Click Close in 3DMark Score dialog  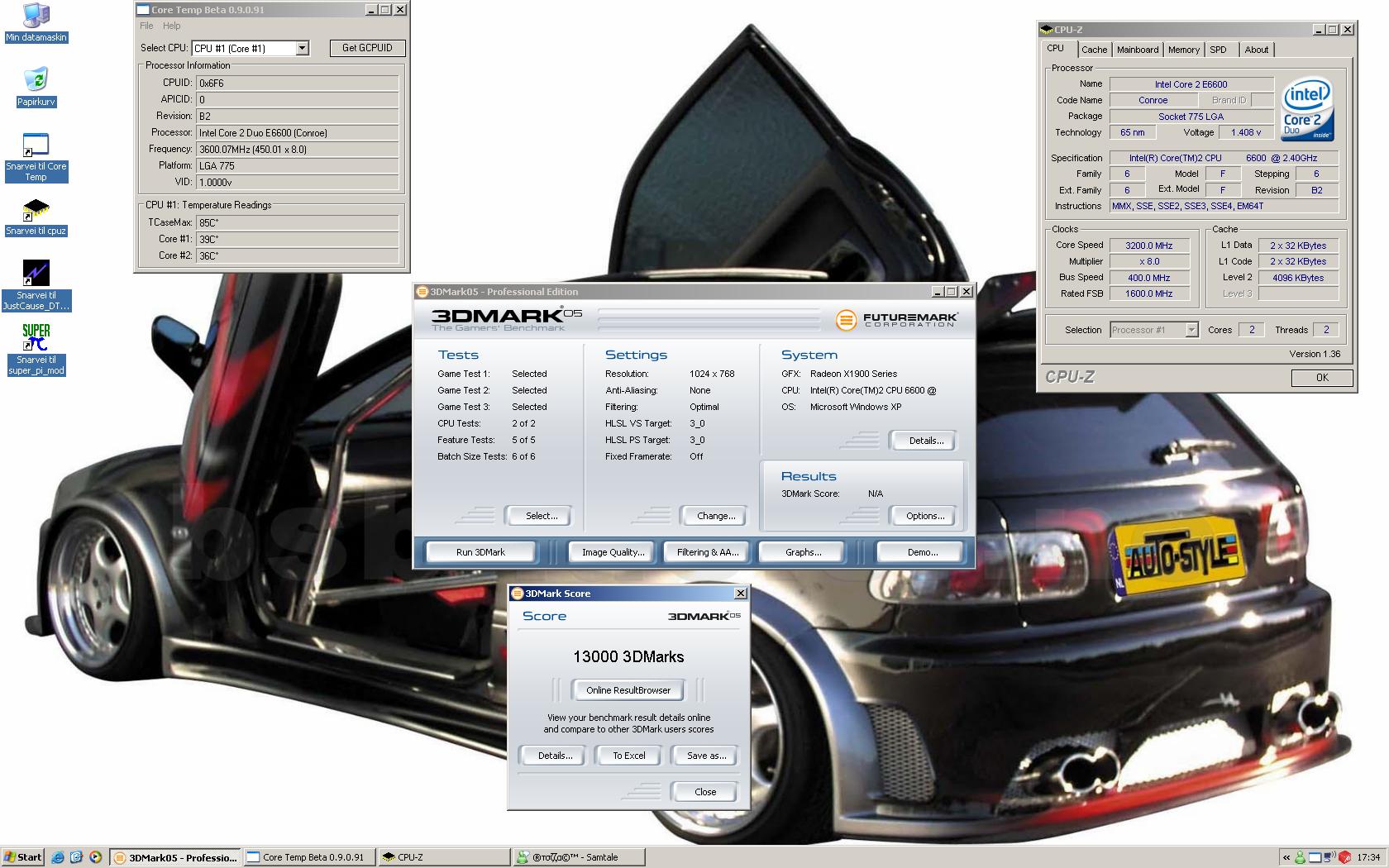[x=705, y=792]
